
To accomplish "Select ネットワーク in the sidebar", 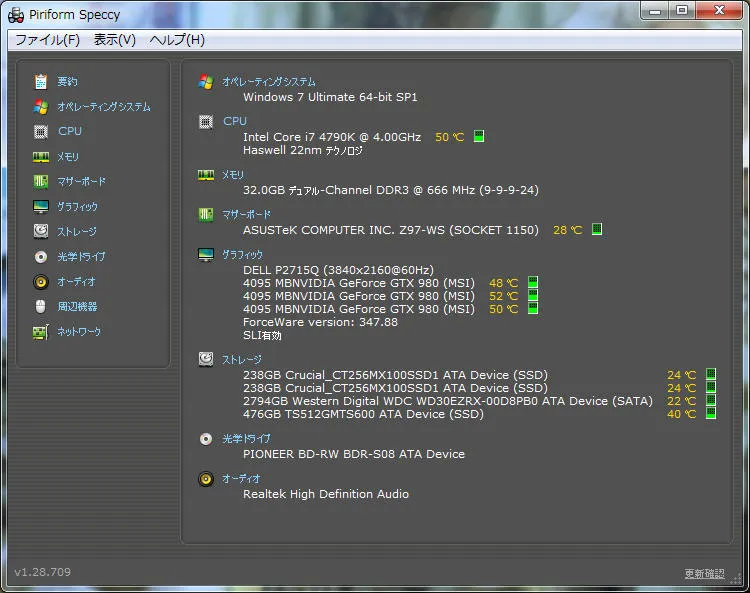I will click(x=79, y=332).
